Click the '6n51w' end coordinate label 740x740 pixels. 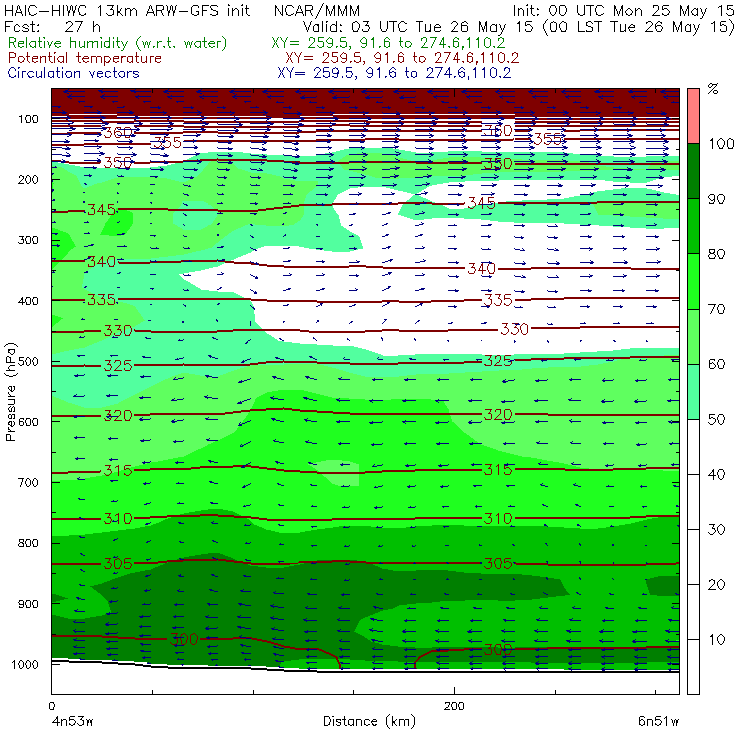point(658,722)
